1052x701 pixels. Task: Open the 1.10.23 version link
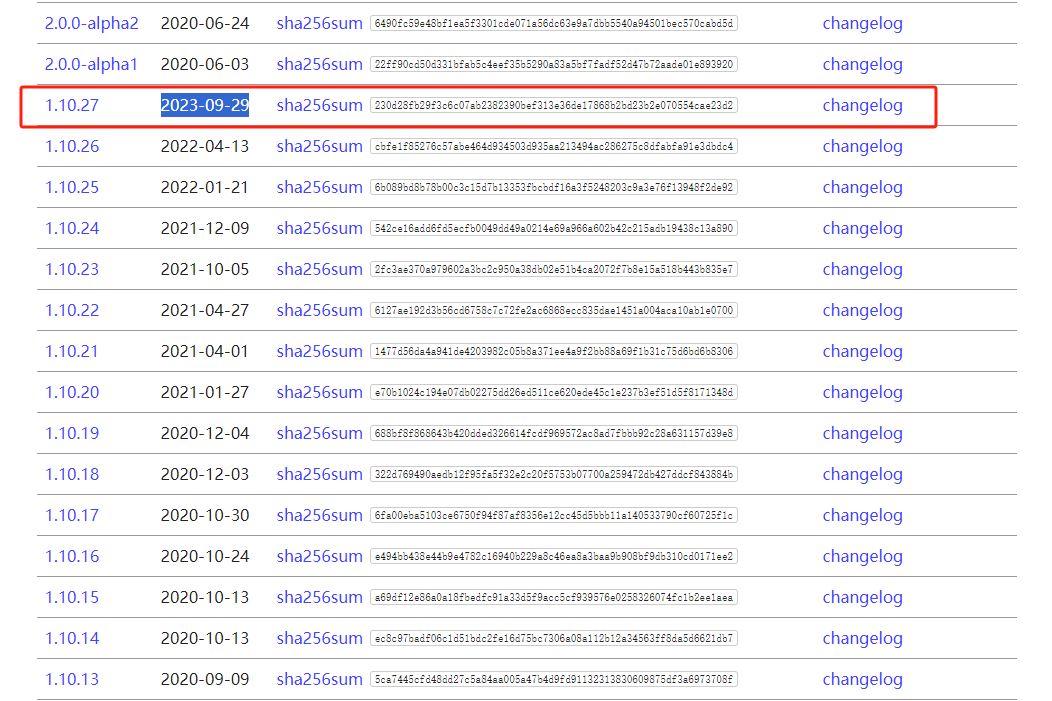(72, 269)
